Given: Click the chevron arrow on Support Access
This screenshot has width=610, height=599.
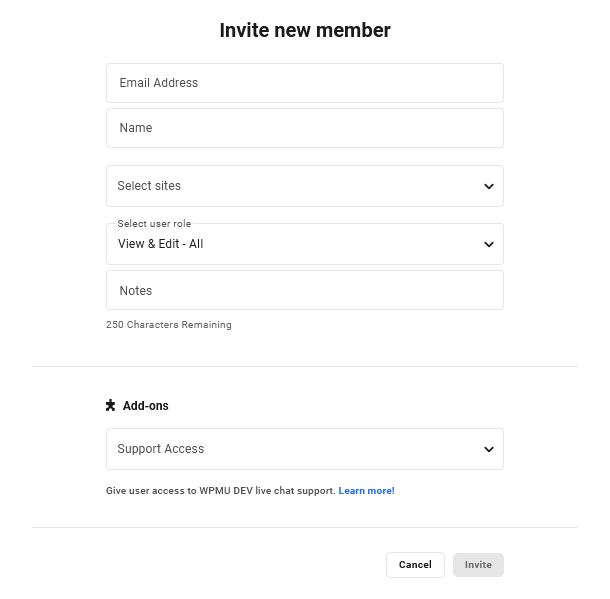Looking at the screenshot, I should point(489,449).
